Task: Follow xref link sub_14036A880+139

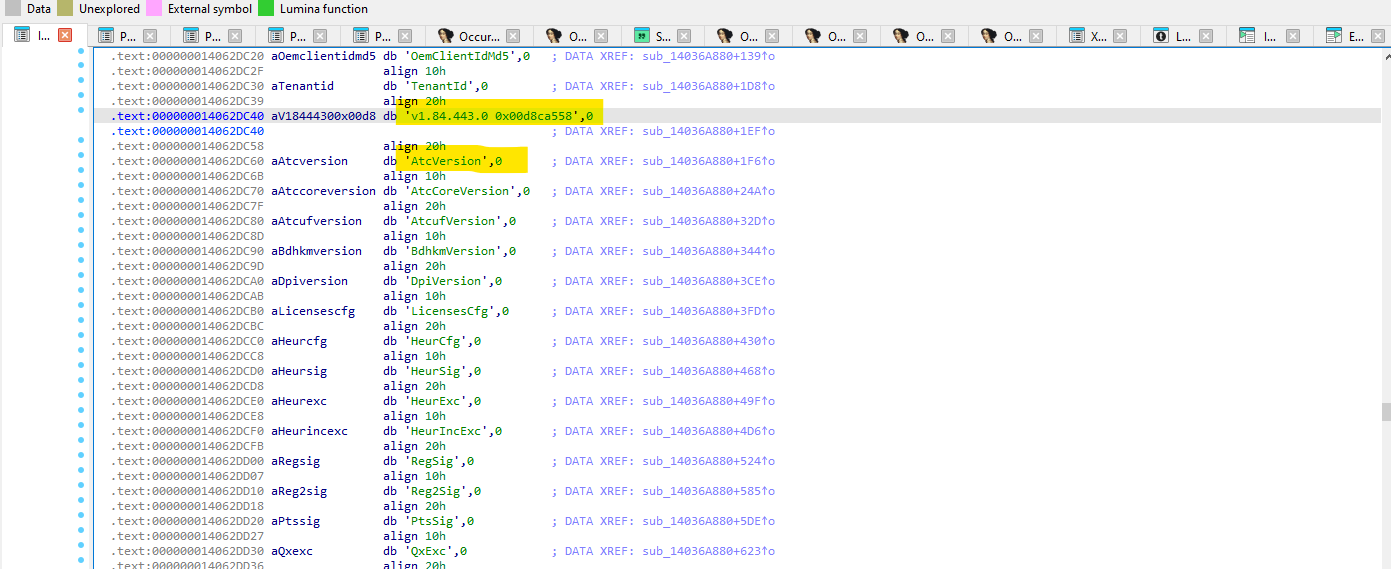Action: click(x=708, y=56)
